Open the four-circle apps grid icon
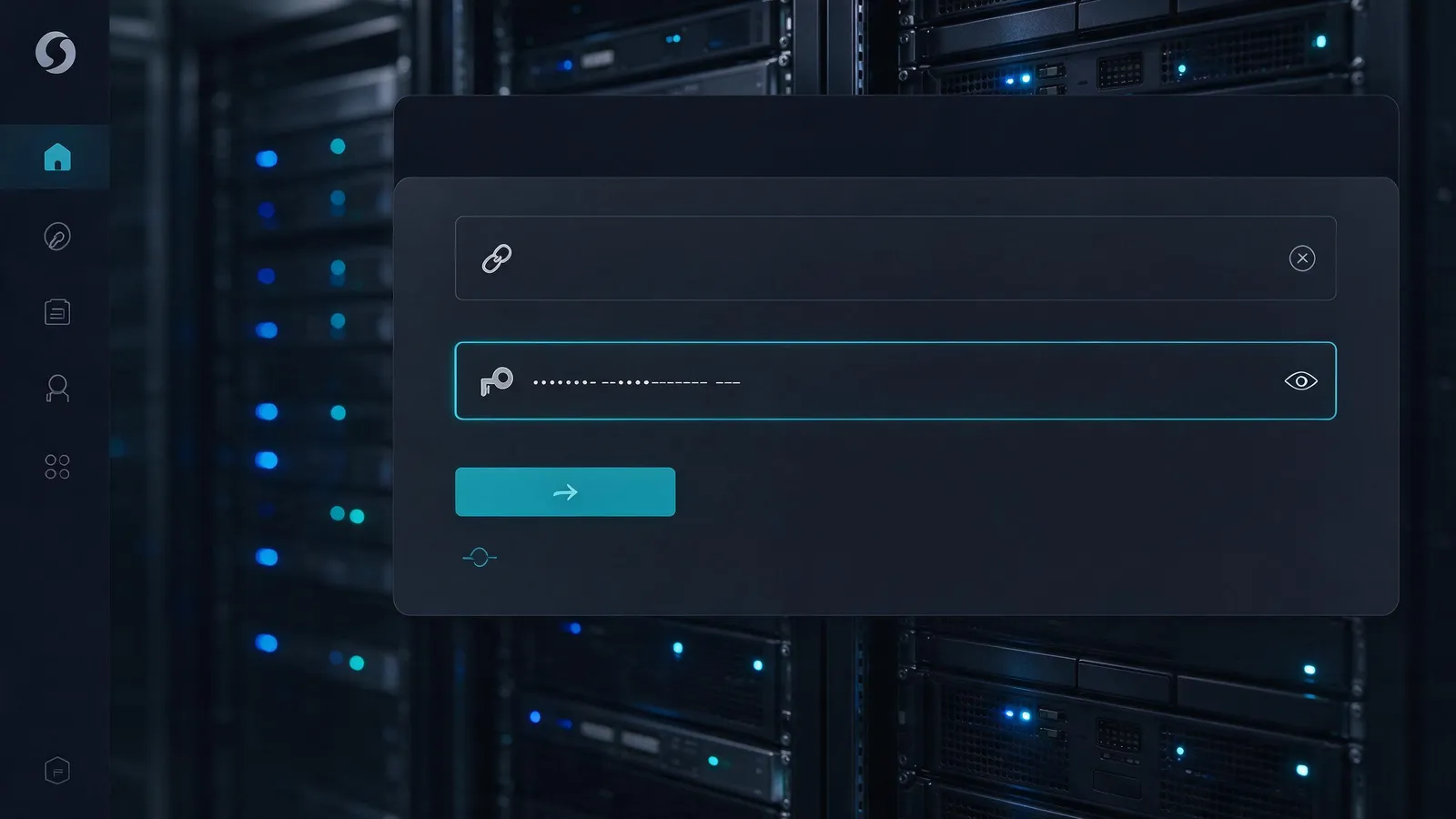The width and height of the screenshot is (1456, 819). point(57,467)
